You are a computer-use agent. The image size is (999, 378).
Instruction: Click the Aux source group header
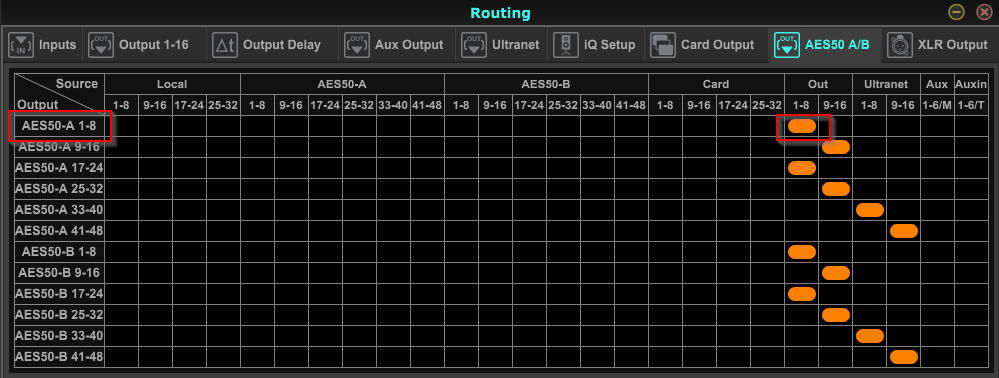937,84
